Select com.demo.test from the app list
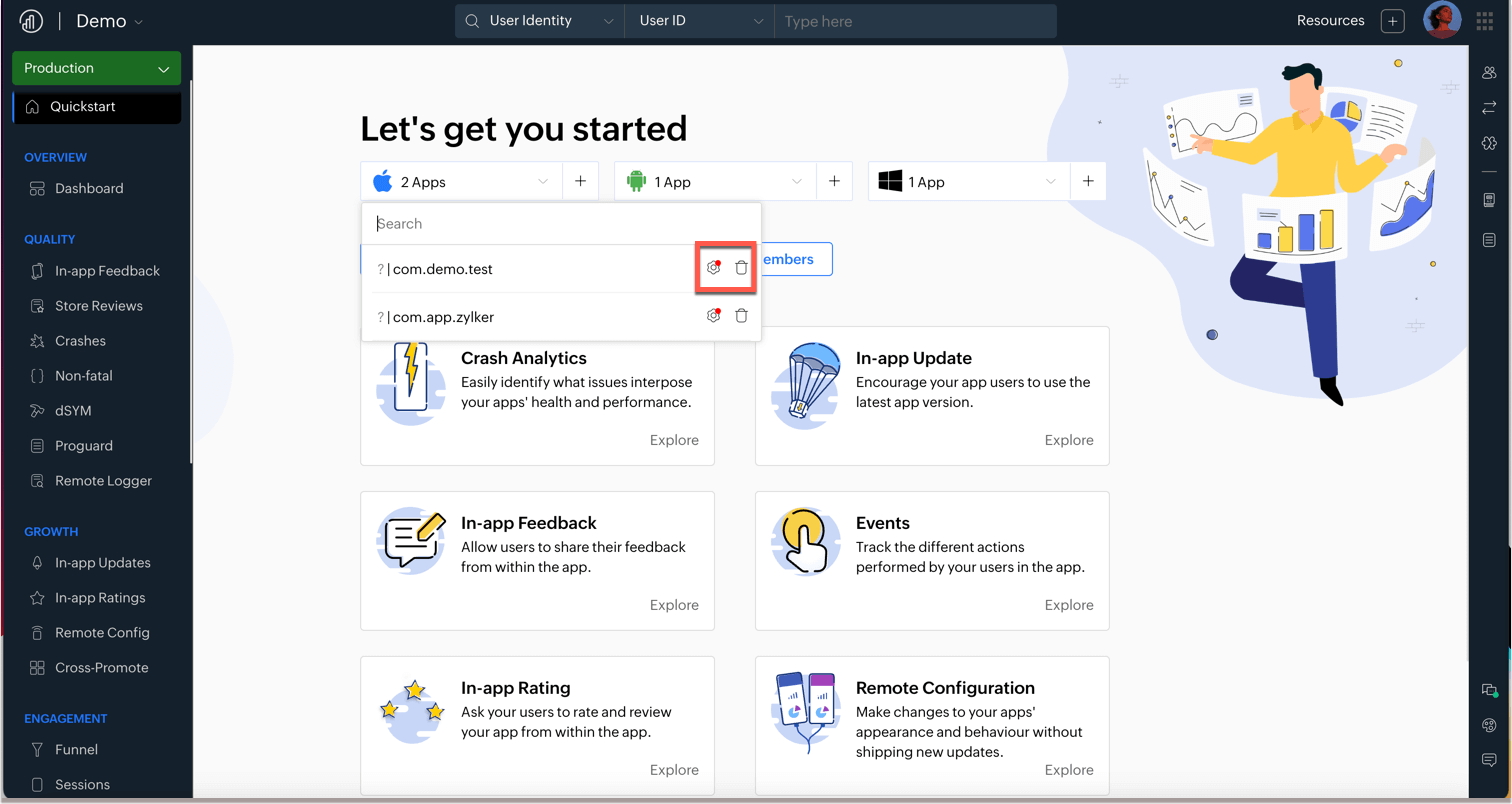 pyautogui.click(x=443, y=269)
